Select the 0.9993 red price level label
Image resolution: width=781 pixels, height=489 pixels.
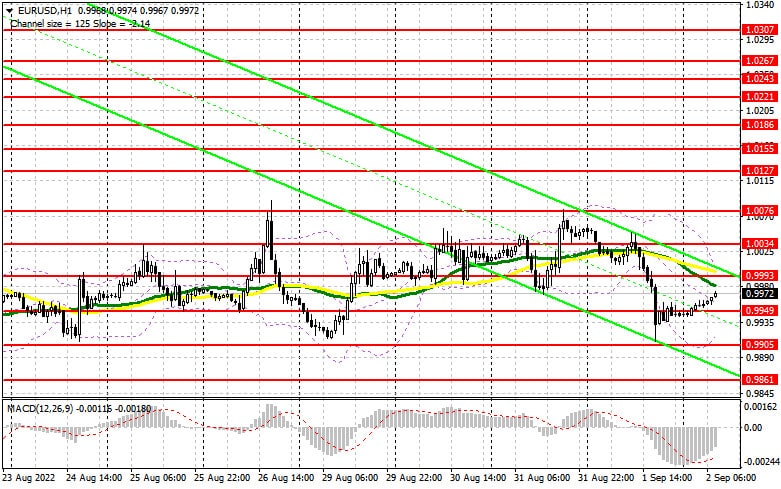759,276
